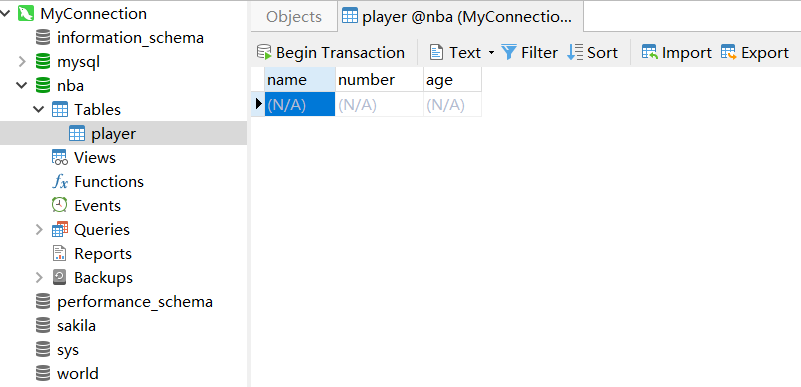Click the age column header
The height and width of the screenshot is (387, 801).
[452, 80]
